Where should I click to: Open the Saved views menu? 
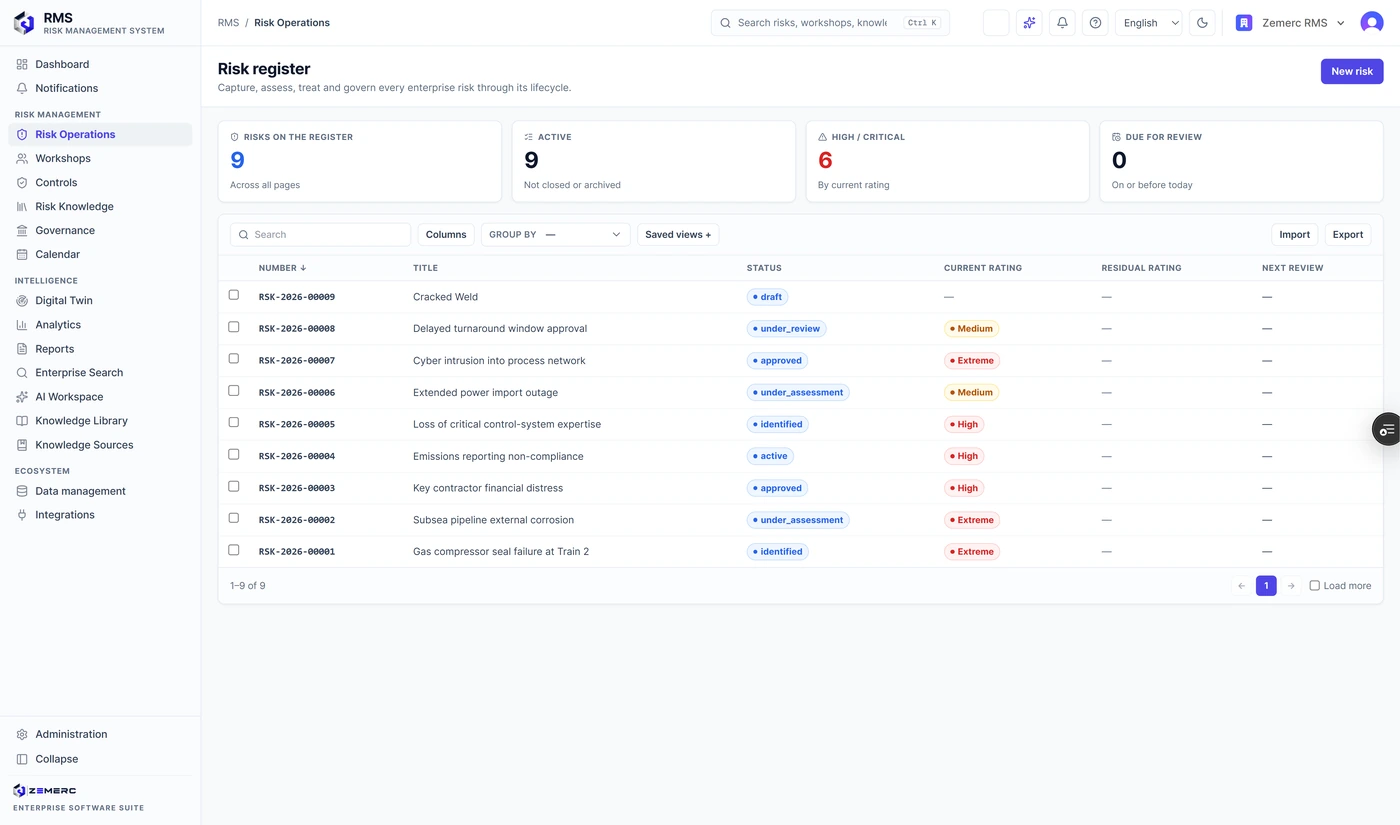click(x=678, y=235)
